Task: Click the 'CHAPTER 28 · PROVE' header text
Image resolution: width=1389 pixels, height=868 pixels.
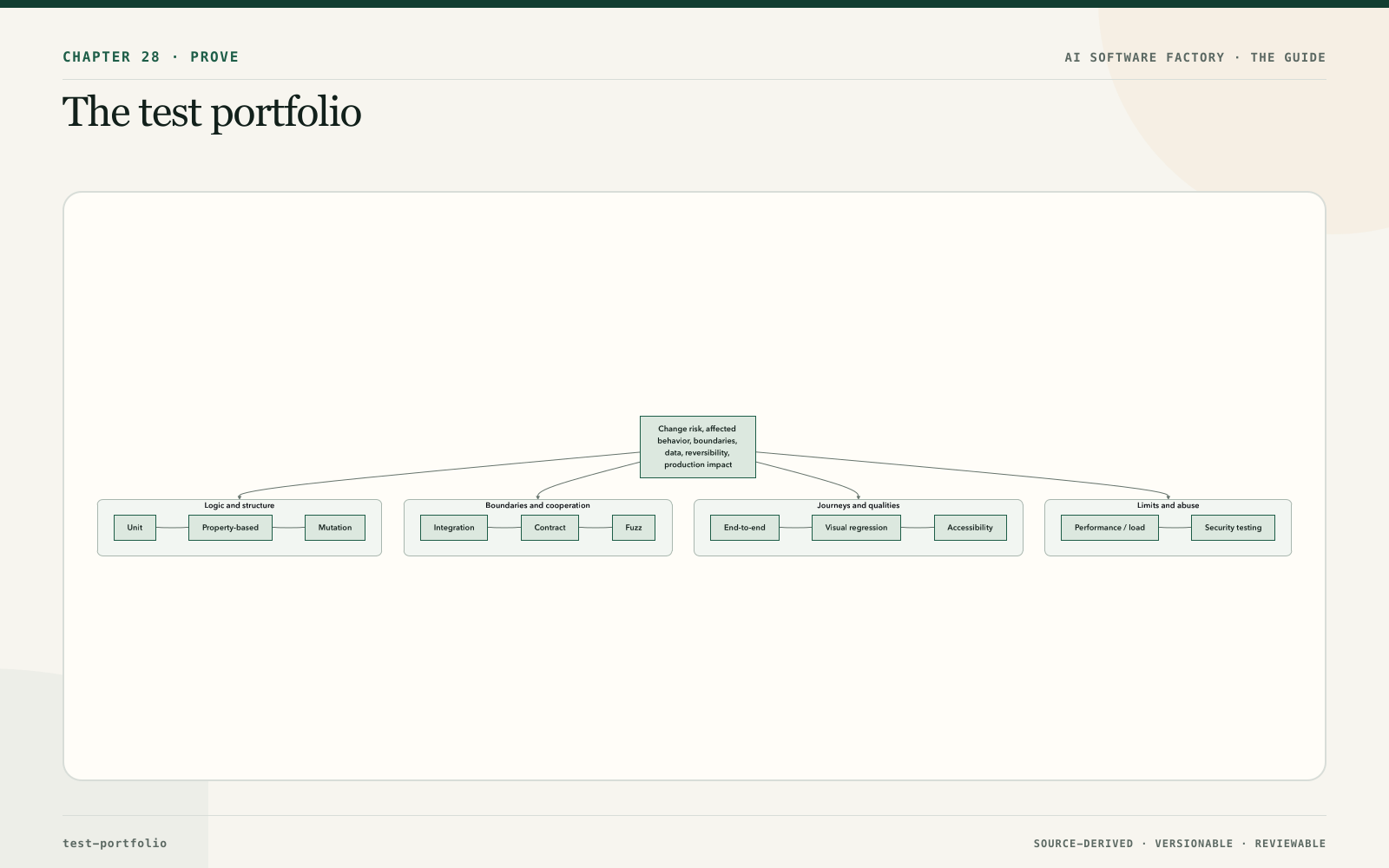Action: [x=151, y=57]
